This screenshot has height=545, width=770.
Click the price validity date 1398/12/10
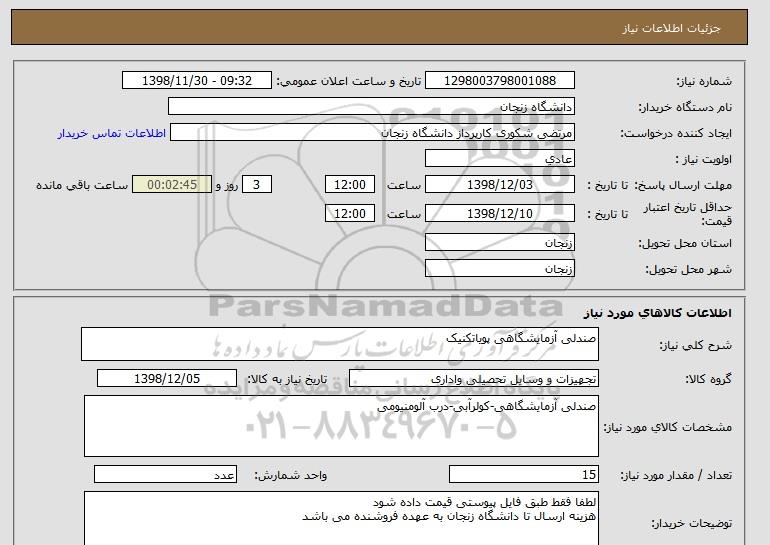coord(499,214)
